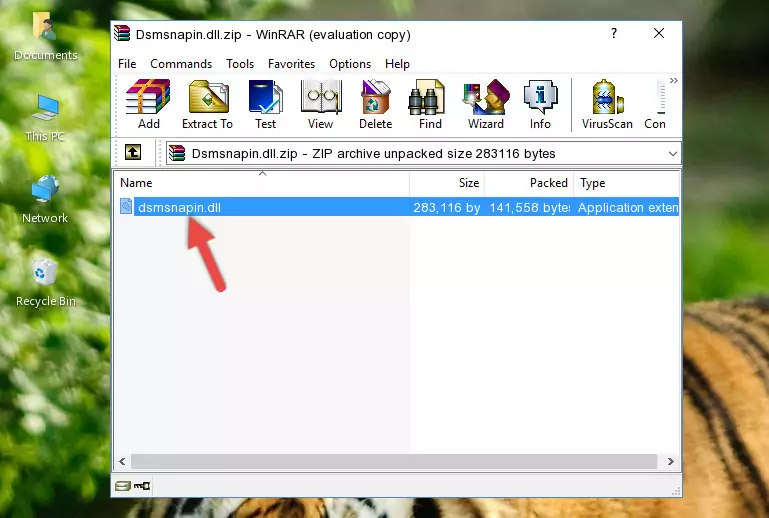Click the password key icon in status bar
This screenshot has height=518, width=769.
click(142, 486)
